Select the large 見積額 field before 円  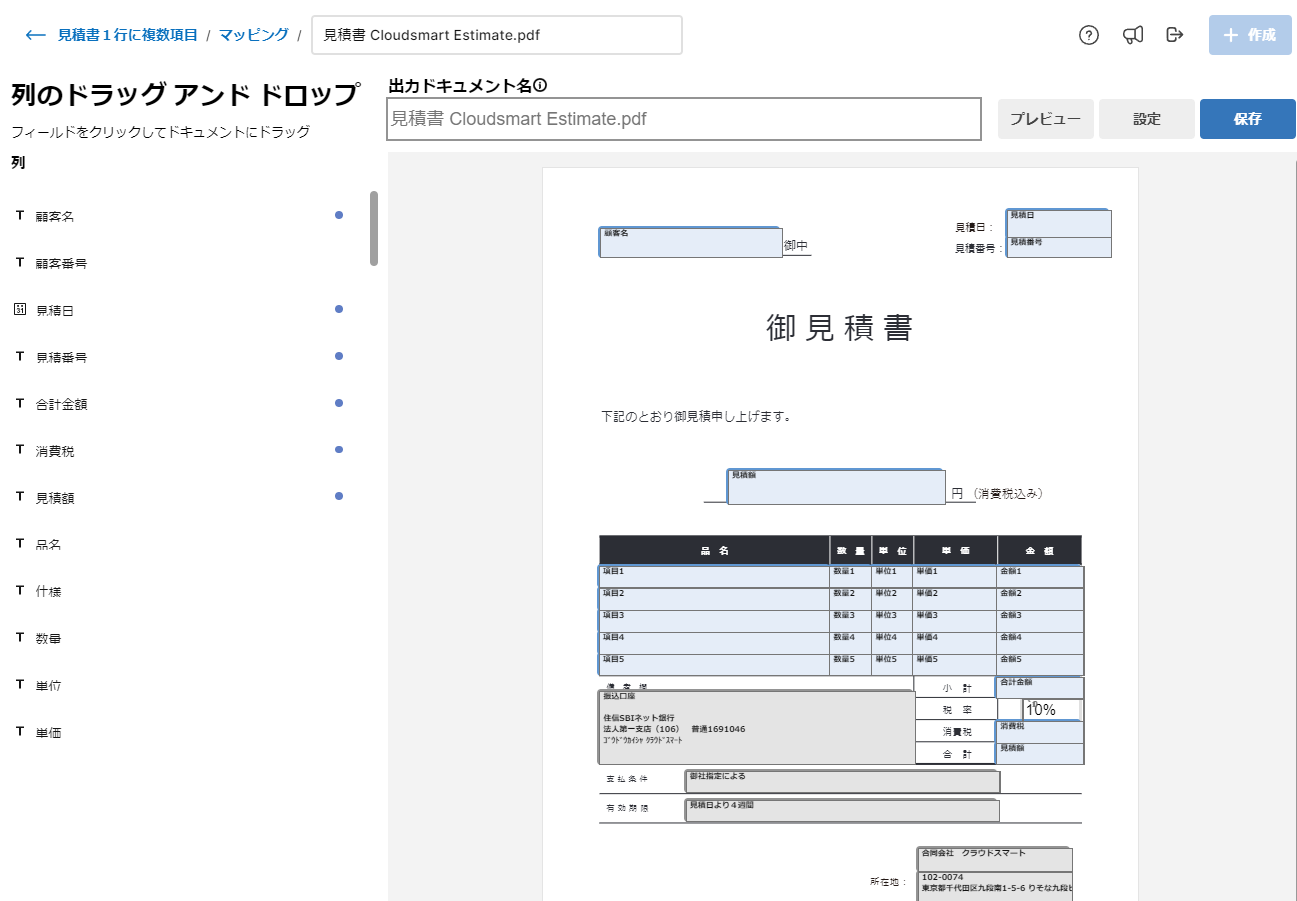[836, 487]
